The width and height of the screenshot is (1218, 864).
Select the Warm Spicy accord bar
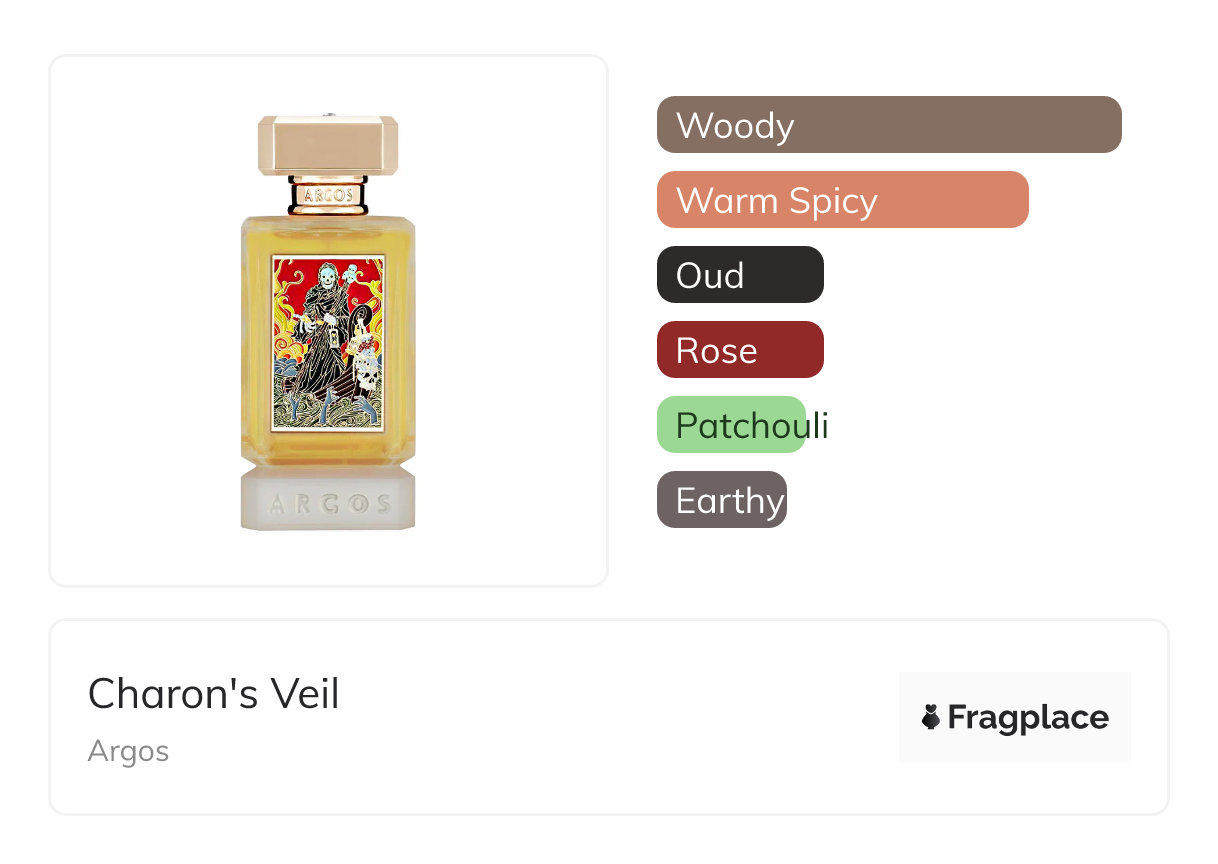842,200
